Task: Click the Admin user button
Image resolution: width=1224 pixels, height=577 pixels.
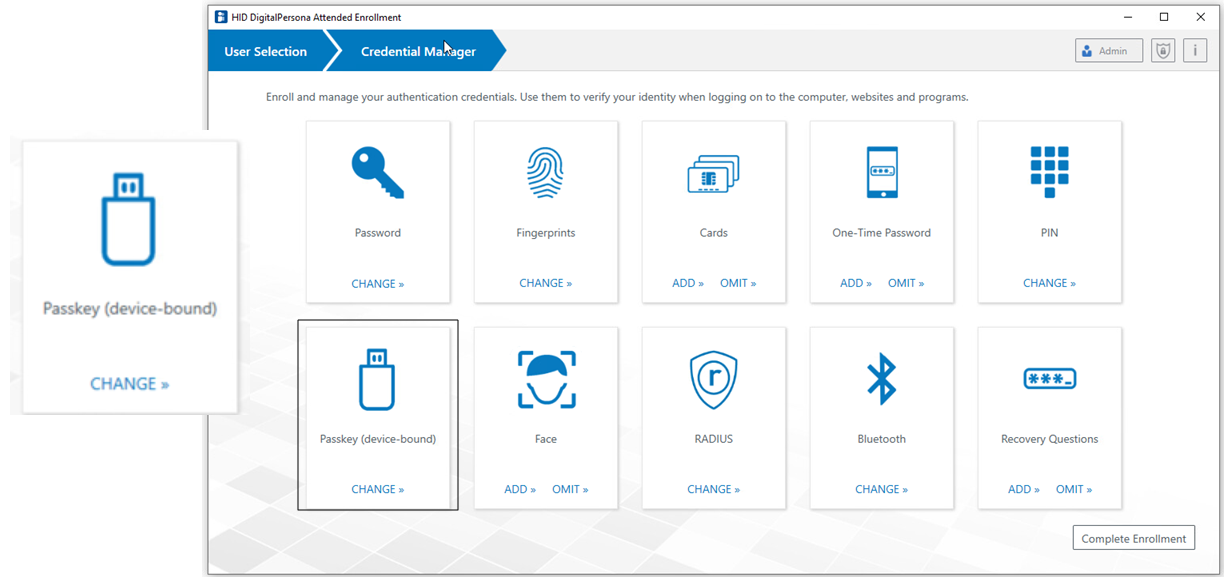Action: tap(1108, 51)
